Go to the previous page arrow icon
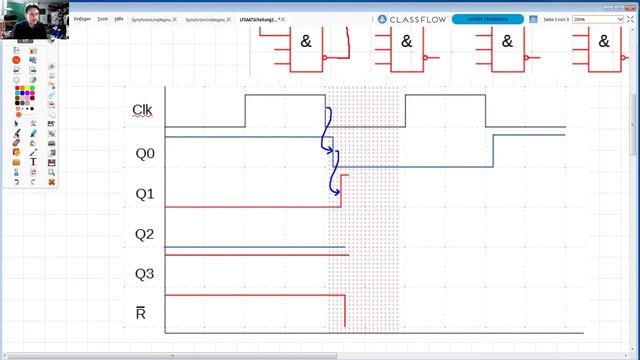This screenshot has height=360, width=640. click(x=16, y=70)
